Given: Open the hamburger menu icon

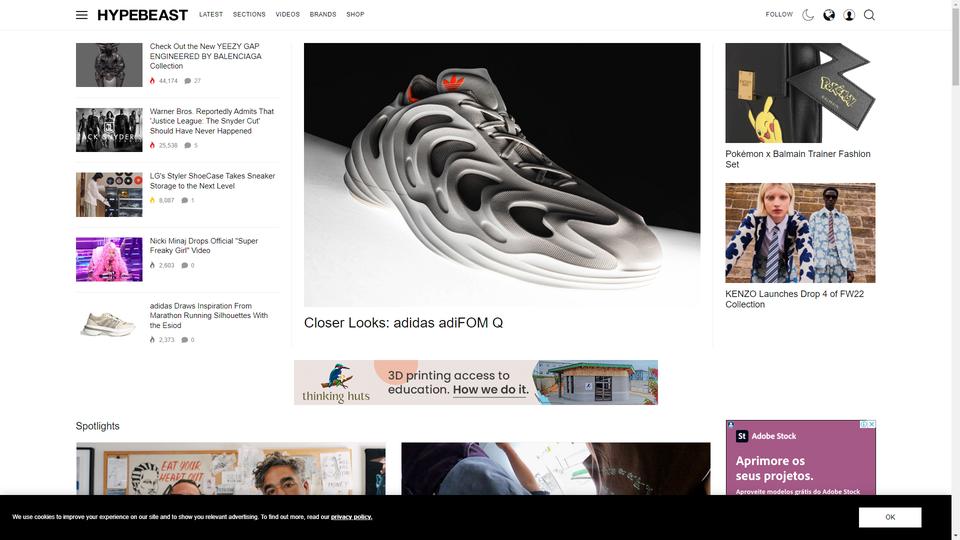Looking at the screenshot, I should 81,15.
